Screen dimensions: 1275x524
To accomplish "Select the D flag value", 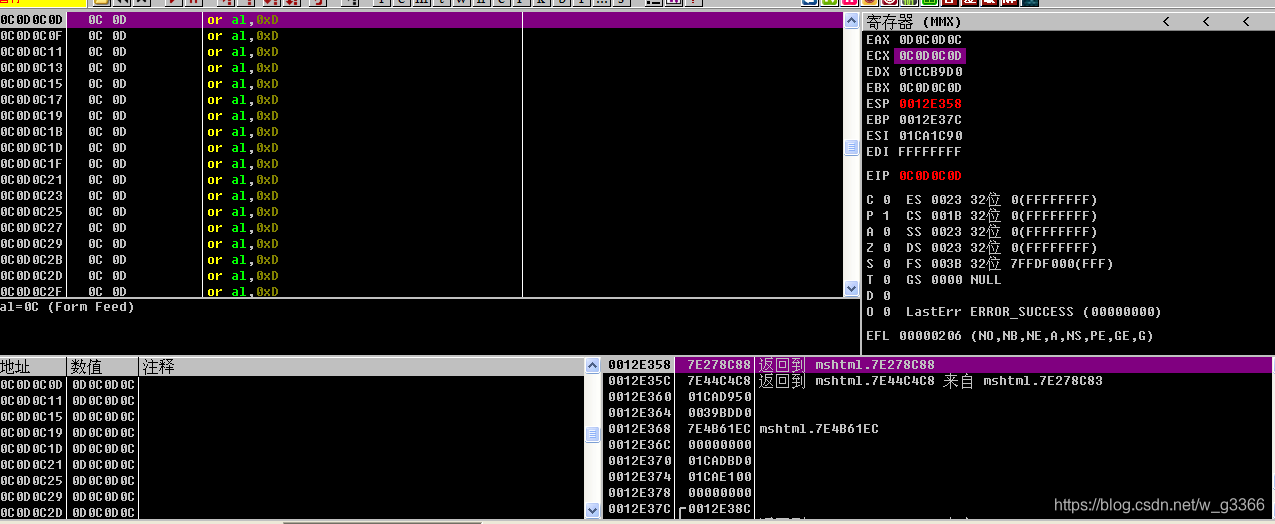I will [x=887, y=296].
